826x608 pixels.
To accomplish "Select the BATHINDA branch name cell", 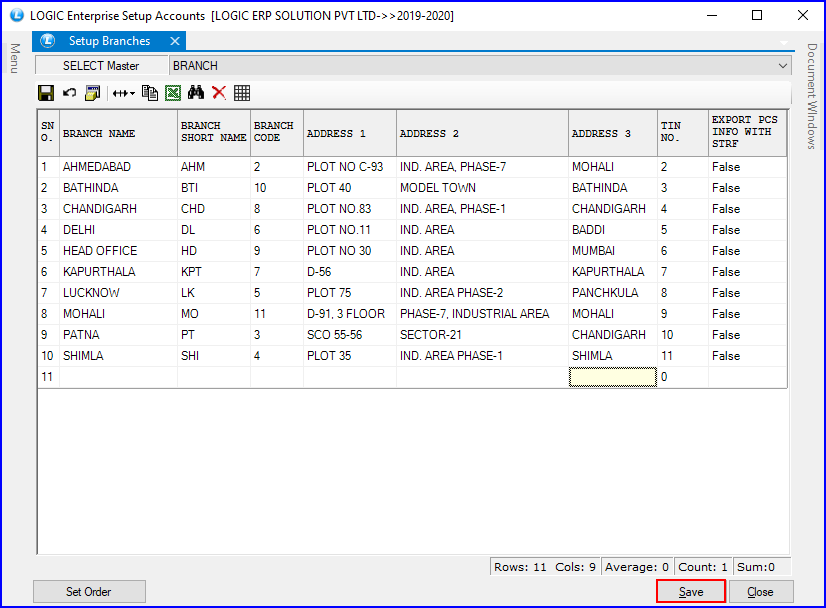I will [x=119, y=188].
